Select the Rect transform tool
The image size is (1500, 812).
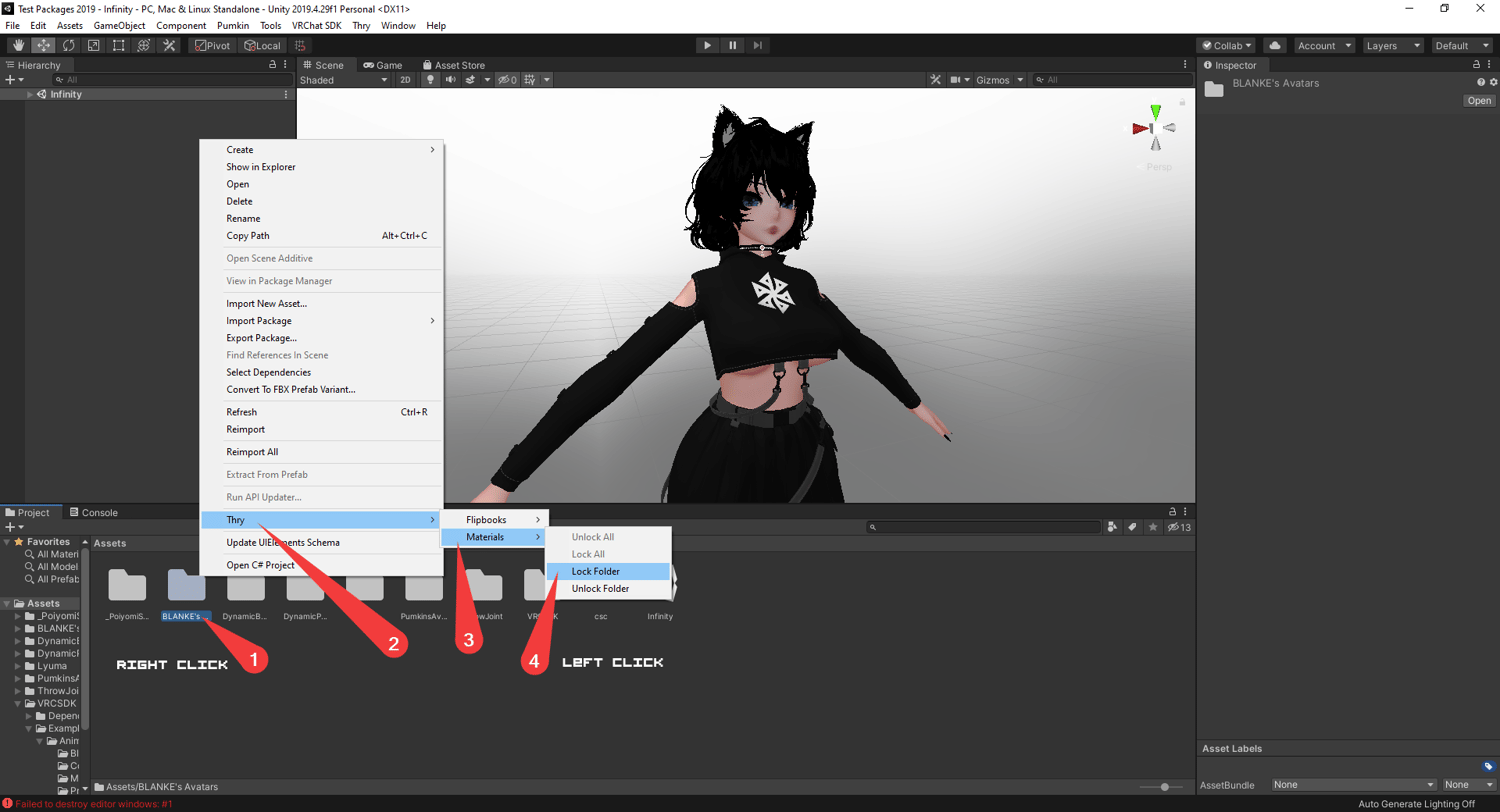[118, 45]
